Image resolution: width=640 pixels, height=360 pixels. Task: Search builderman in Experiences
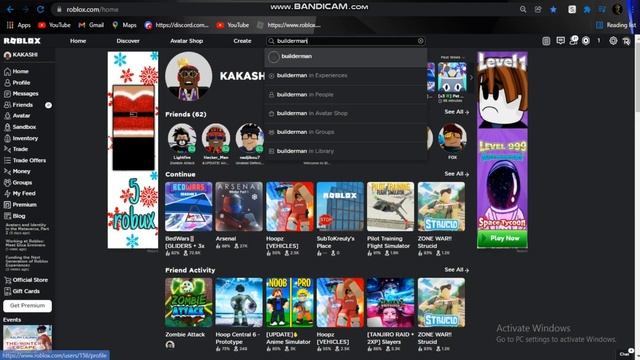tap(346, 76)
